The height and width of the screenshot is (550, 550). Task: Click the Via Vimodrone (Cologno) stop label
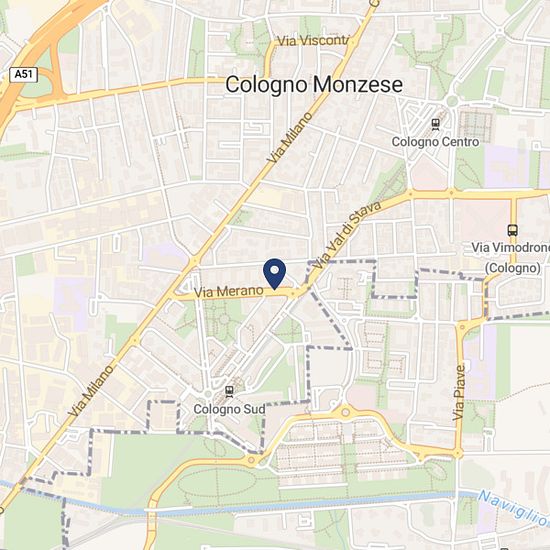click(x=511, y=258)
